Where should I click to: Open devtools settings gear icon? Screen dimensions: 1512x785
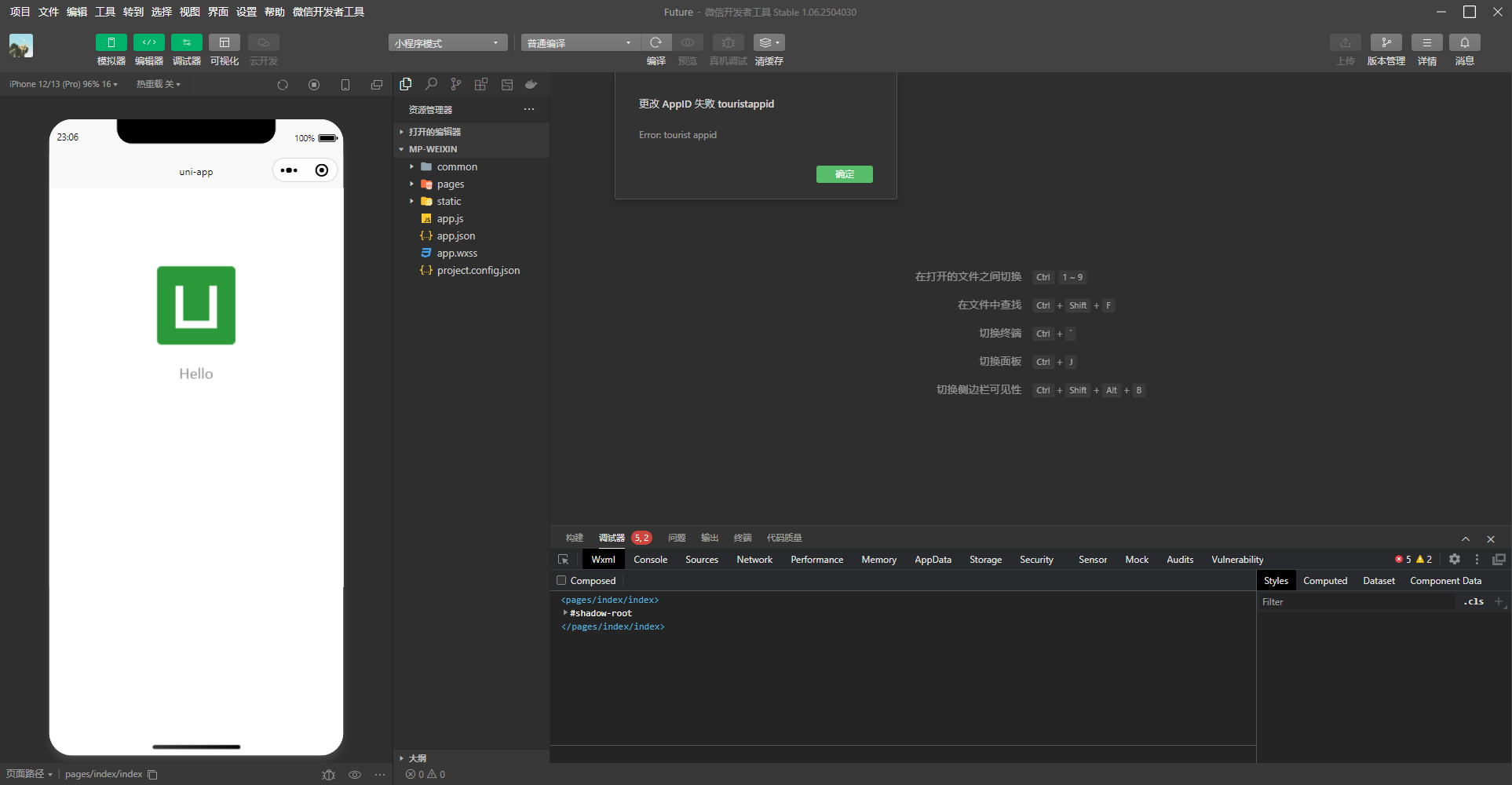pos(1454,560)
